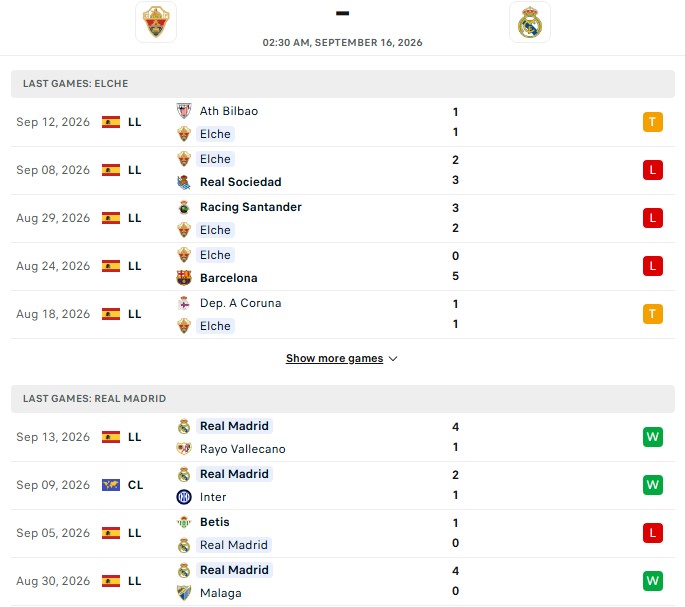Click the Ath Bilbao team logo
Viewport: 685px width, 607px height.
point(184,111)
